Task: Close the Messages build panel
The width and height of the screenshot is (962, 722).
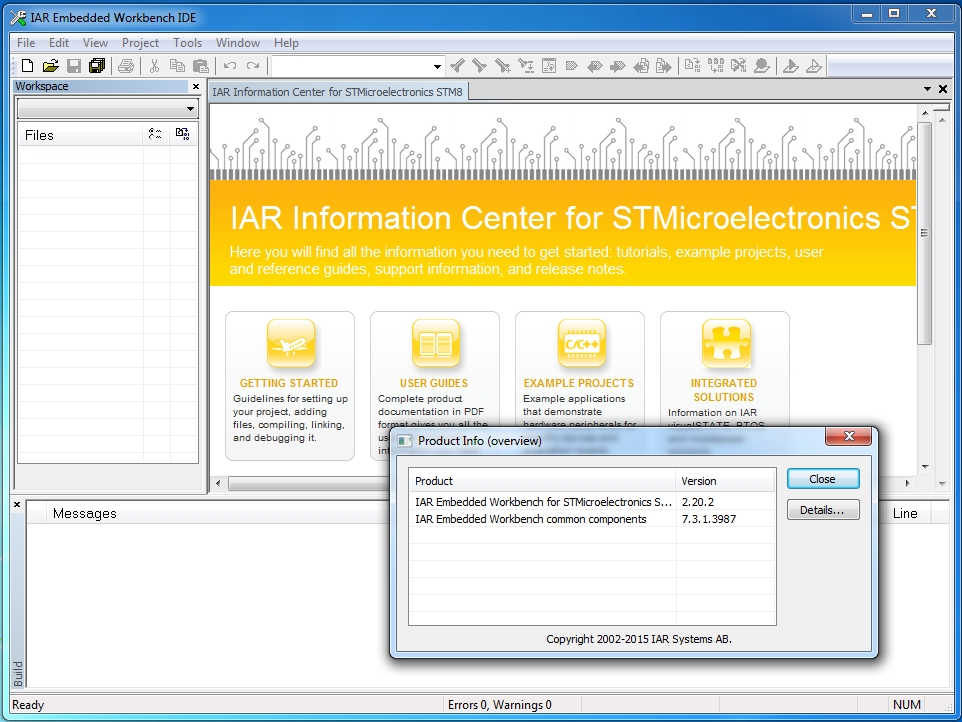Action: 17,504
